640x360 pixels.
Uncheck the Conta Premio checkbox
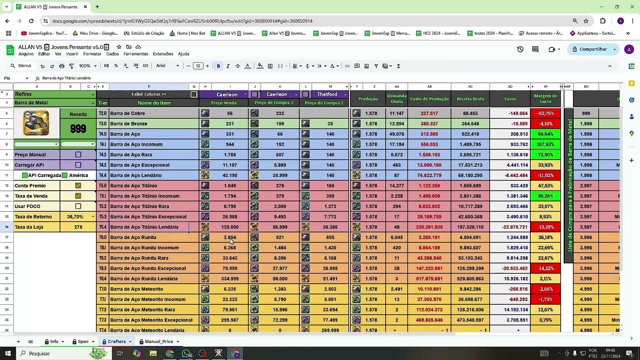pyautogui.click(x=78, y=185)
